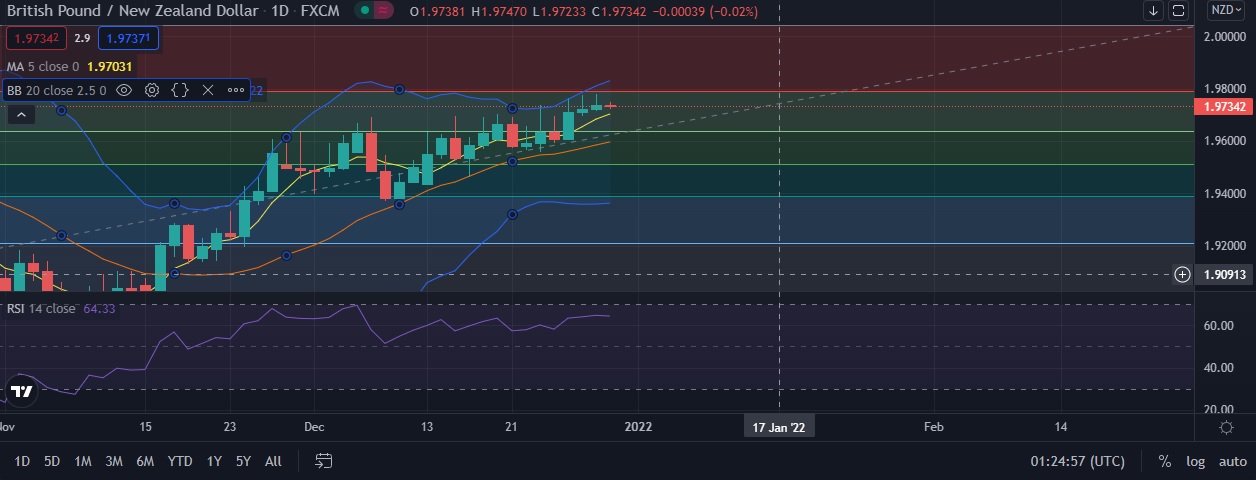
Task: Click the yellow MA value 1.97031
Action: pyautogui.click(x=108, y=66)
